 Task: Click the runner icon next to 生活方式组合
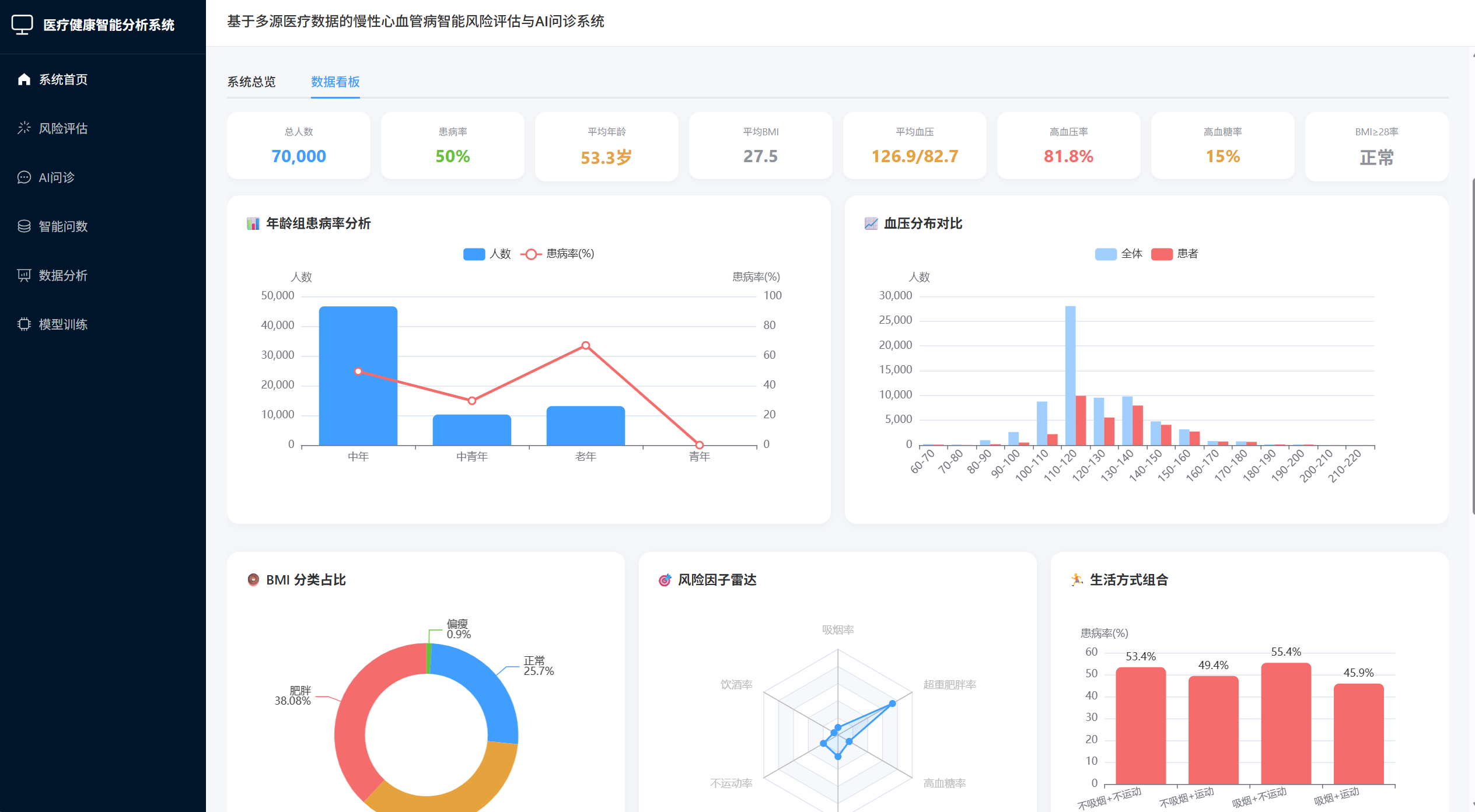(1076, 580)
